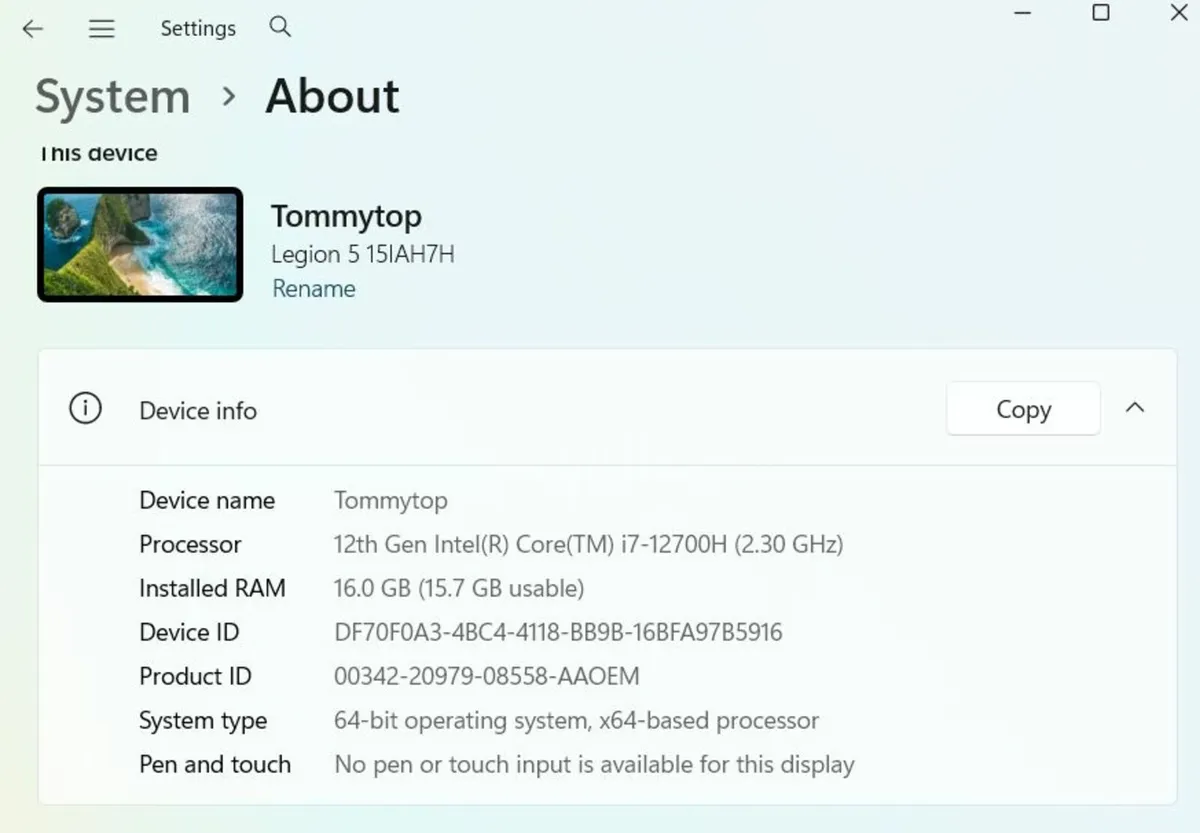
Task: Open the hamburger navigation menu
Action: pos(102,29)
